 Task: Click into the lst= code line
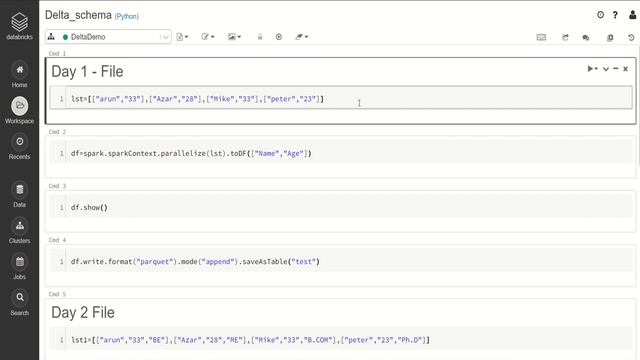[341, 99]
